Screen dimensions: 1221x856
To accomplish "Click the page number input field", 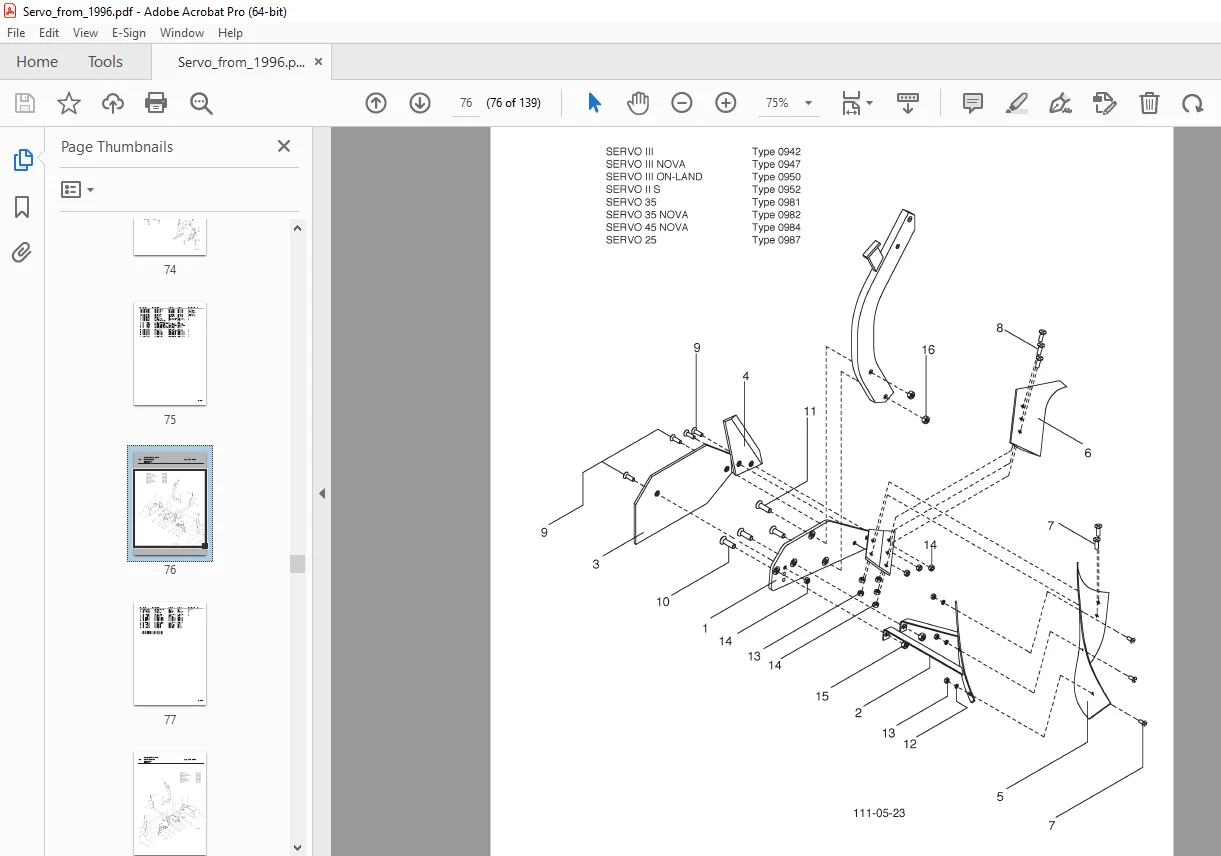I will [x=466, y=103].
